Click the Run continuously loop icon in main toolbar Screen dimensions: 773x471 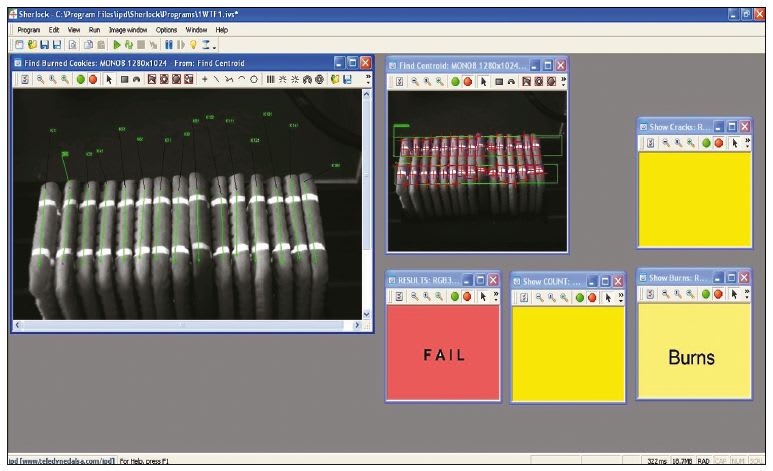[x=129, y=45]
